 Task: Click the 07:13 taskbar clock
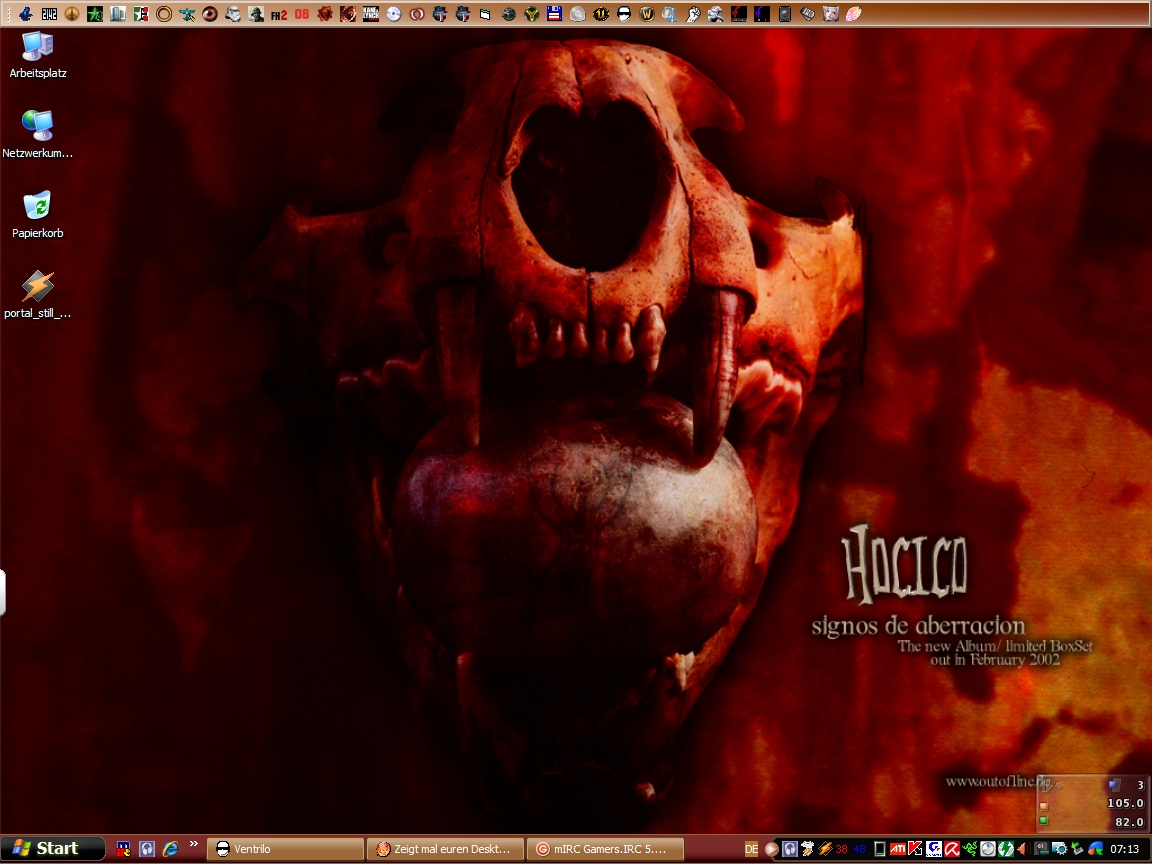(x=1125, y=849)
